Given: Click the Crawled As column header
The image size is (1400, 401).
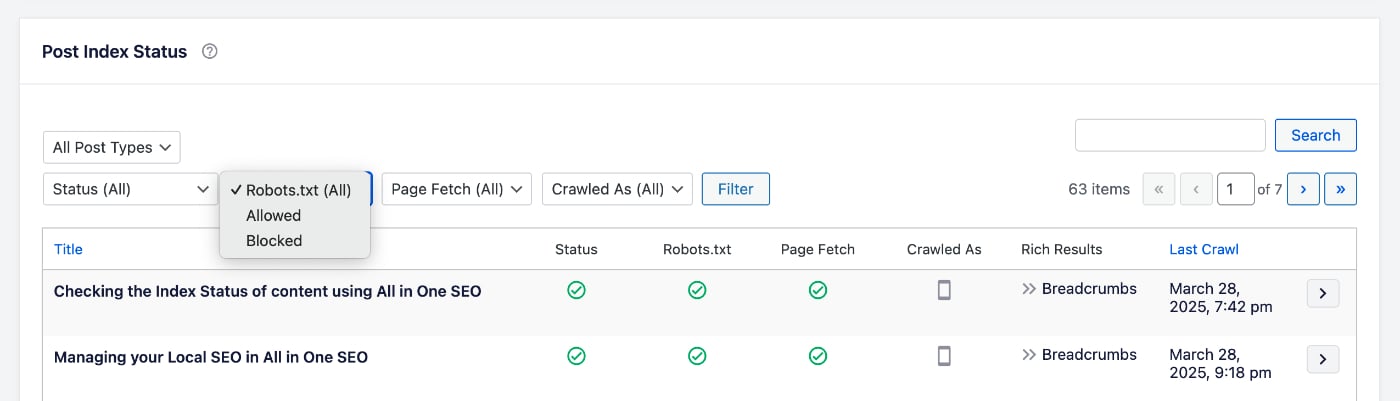Looking at the screenshot, I should coord(944,249).
